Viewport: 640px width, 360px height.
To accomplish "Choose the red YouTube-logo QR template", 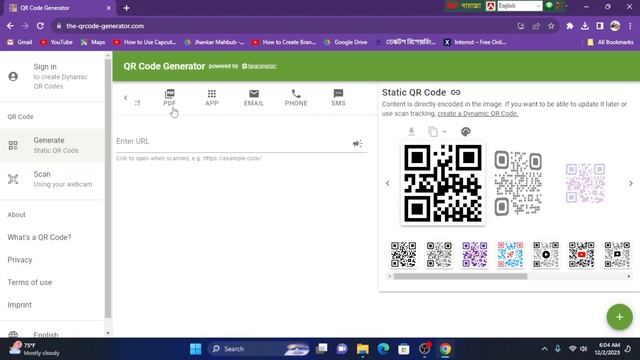I will (582, 254).
